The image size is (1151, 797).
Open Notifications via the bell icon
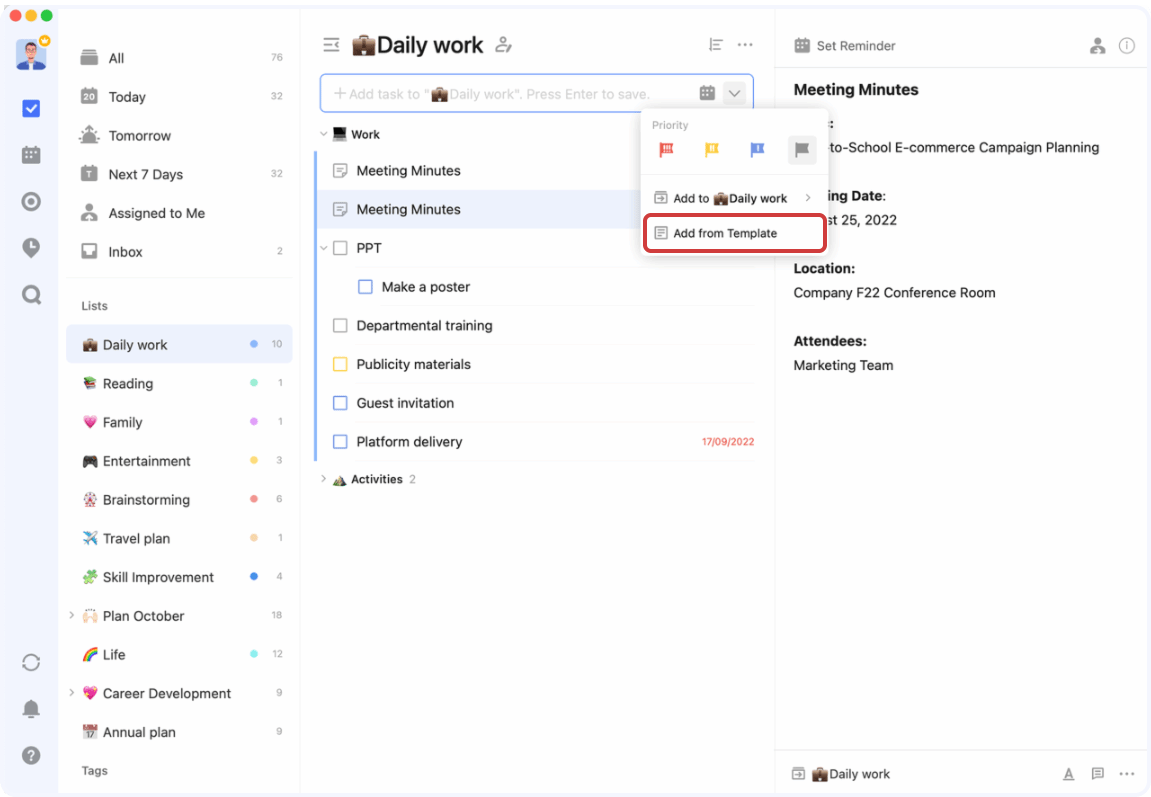pyautogui.click(x=31, y=708)
